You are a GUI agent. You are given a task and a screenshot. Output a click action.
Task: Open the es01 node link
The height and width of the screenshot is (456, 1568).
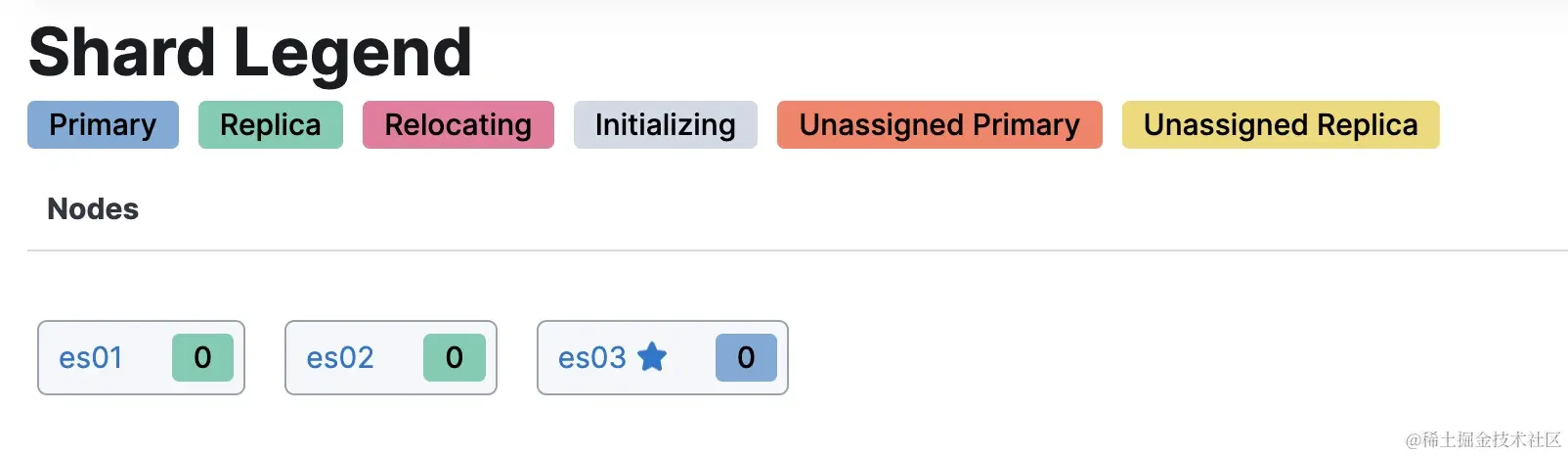91,358
